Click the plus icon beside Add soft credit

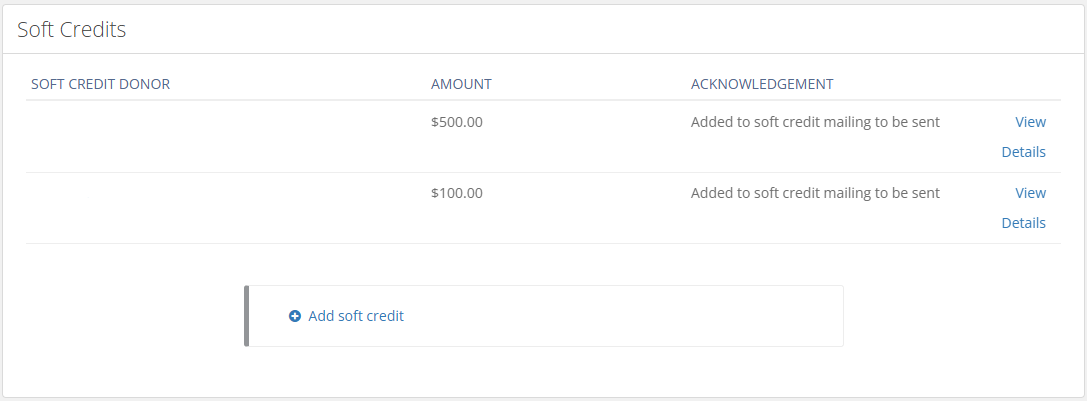click(295, 316)
